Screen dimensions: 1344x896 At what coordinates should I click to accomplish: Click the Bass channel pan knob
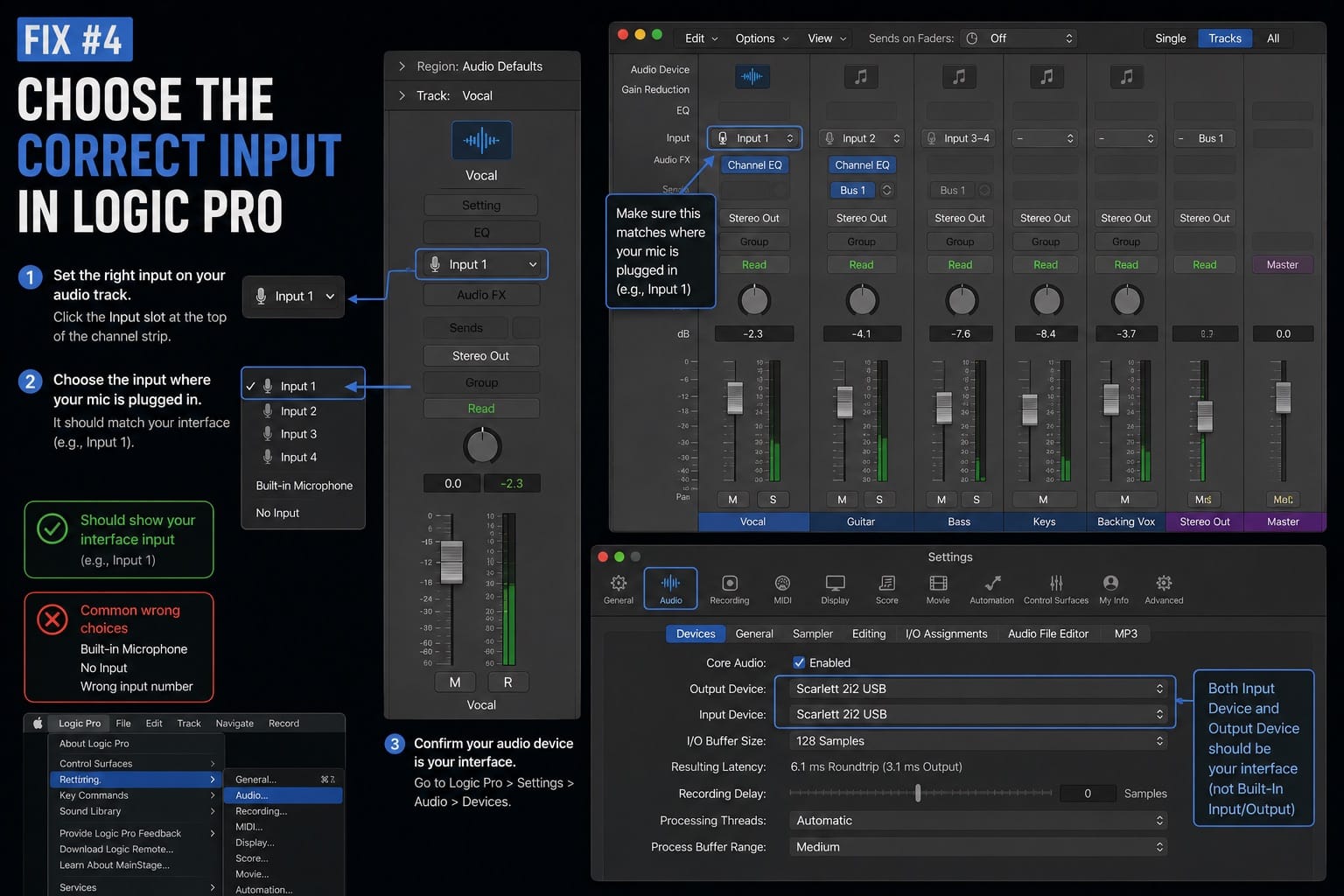tap(962, 300)
